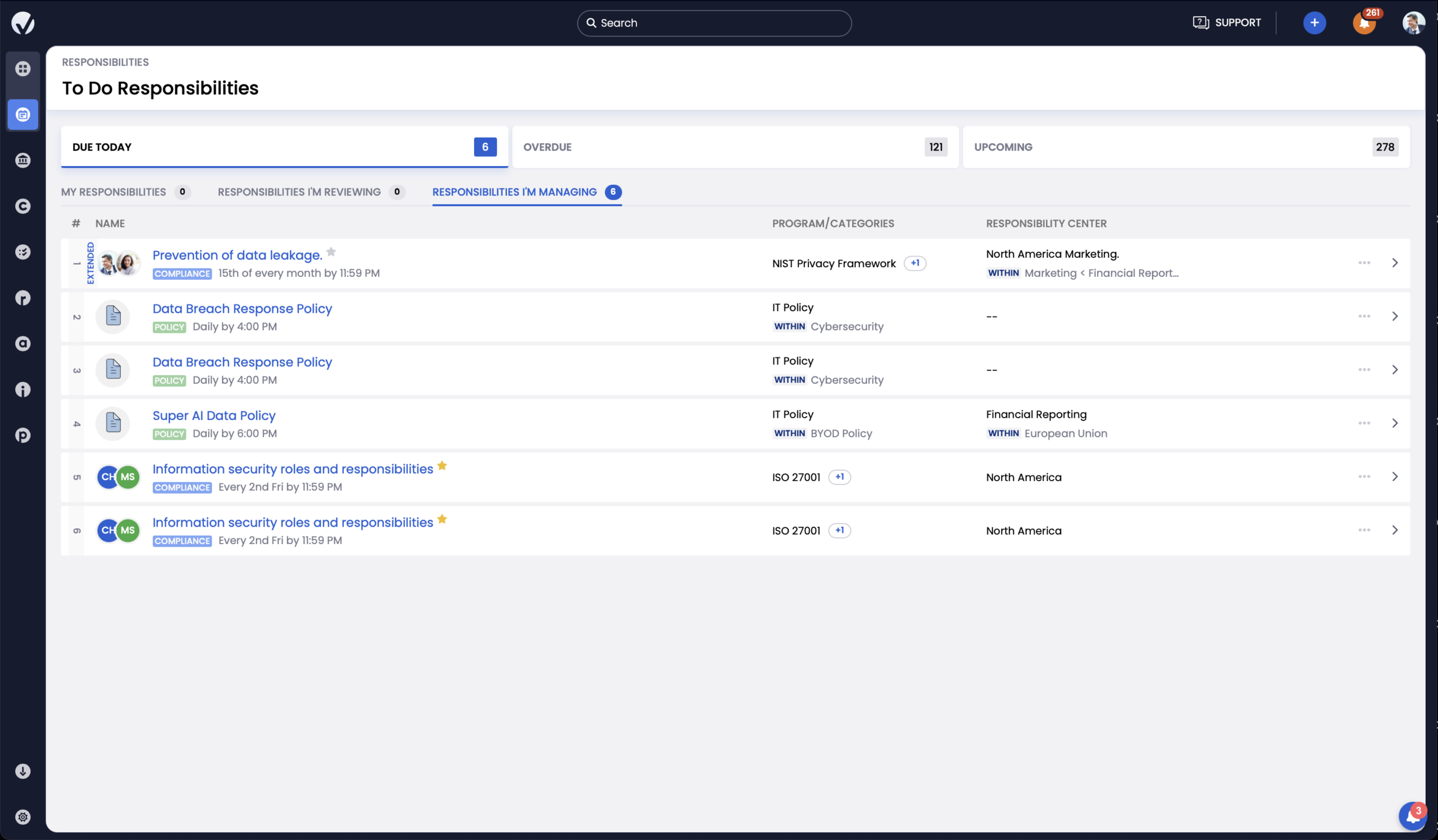Image resolution: width=1438 pixels, height=840 pixels.
Task: Click the Support button
Action: click(x=1227, y=23)
